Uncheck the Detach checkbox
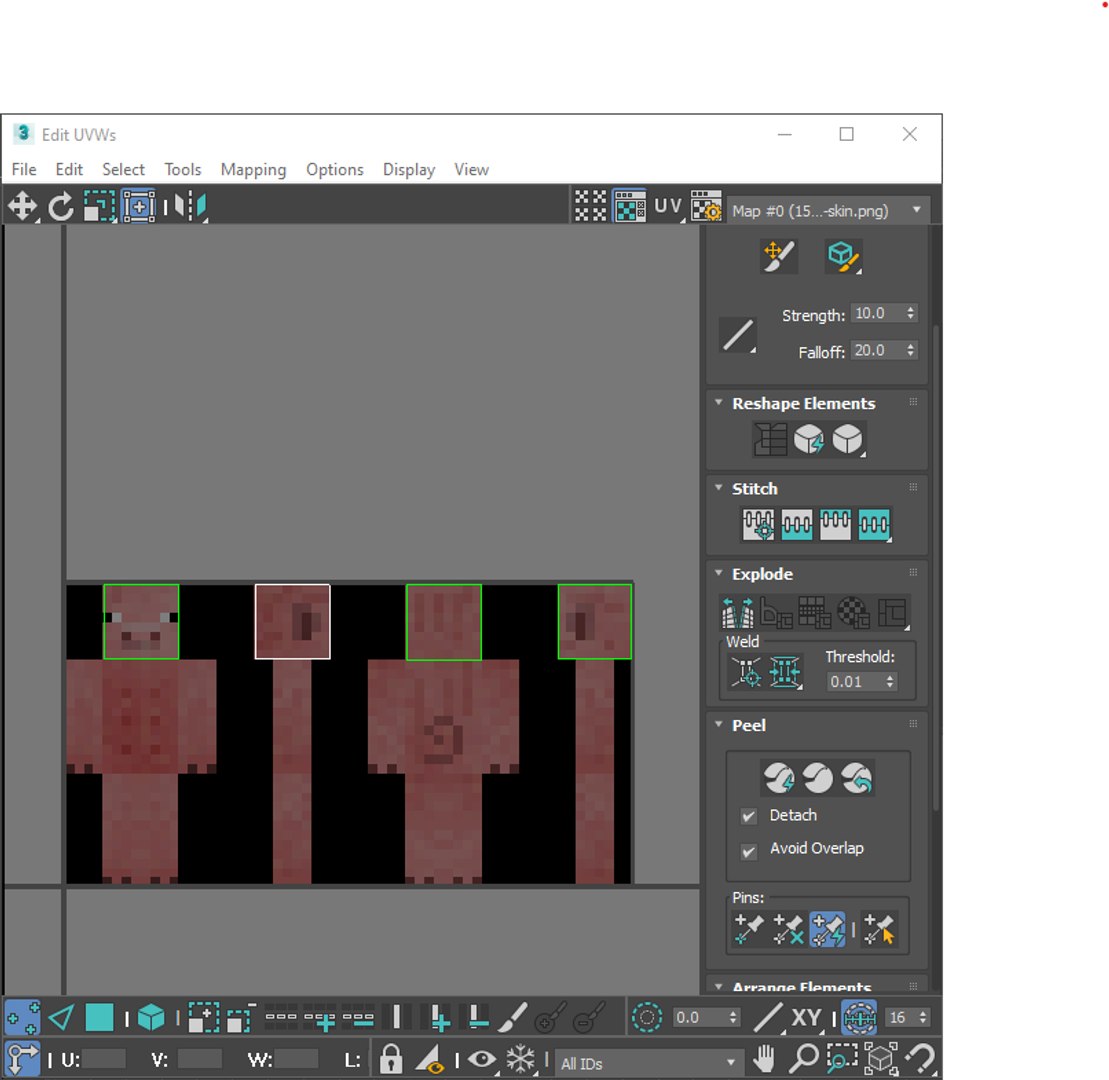 click(748, 816)
